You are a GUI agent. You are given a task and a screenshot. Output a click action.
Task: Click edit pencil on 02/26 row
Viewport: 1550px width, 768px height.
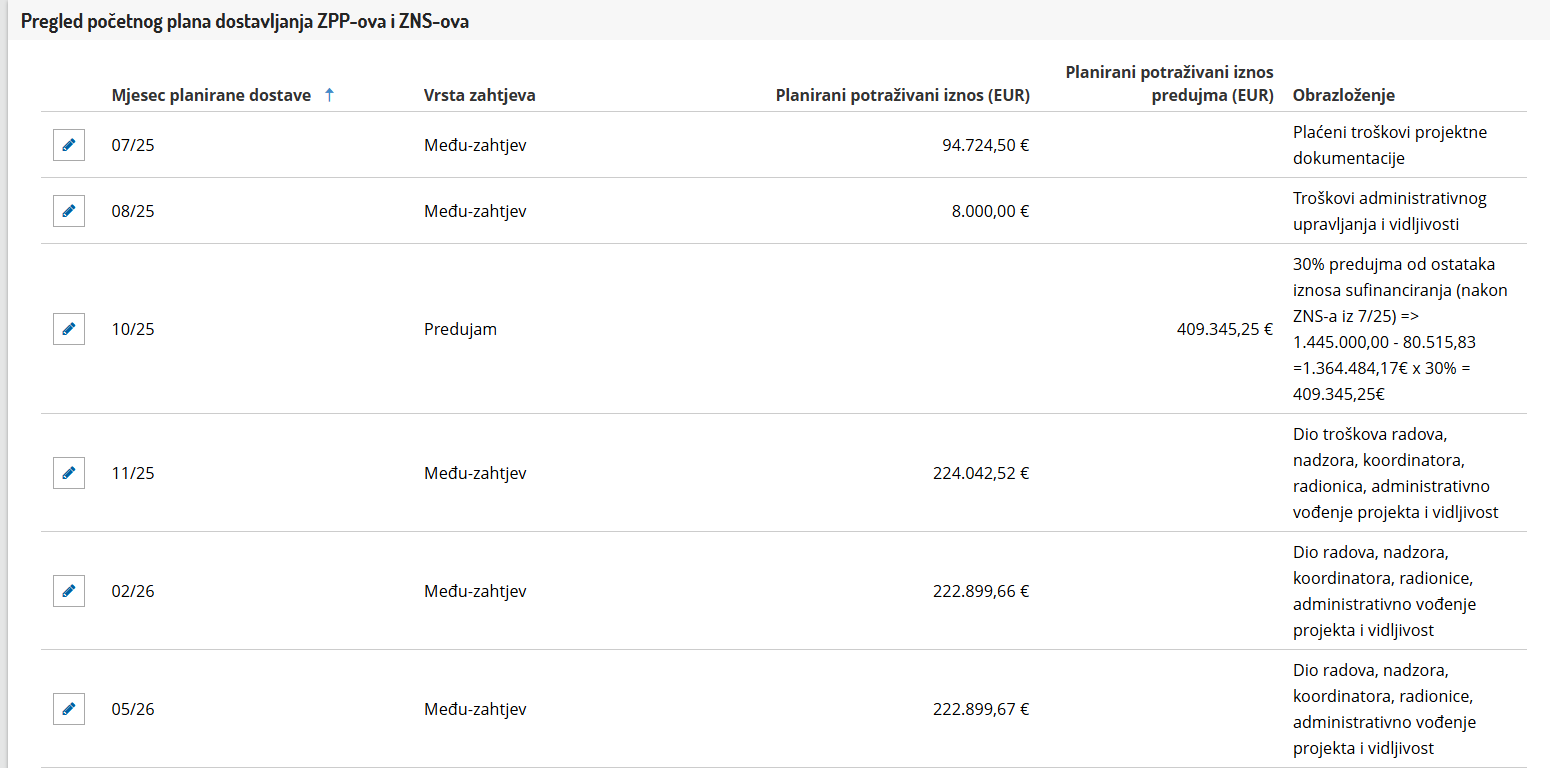click(x=69, y=591)
